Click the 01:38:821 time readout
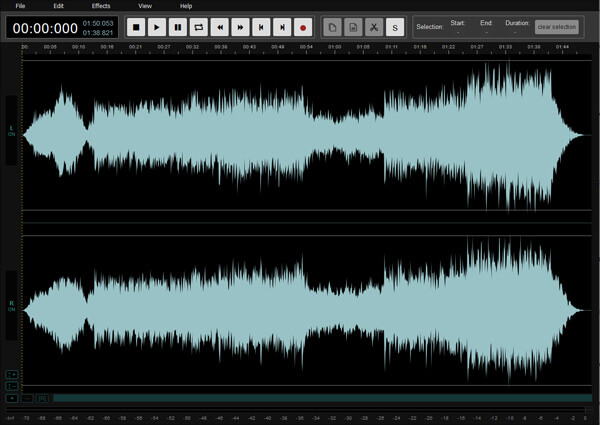This screenshot has height=425, width=600. tap(98, 33)
